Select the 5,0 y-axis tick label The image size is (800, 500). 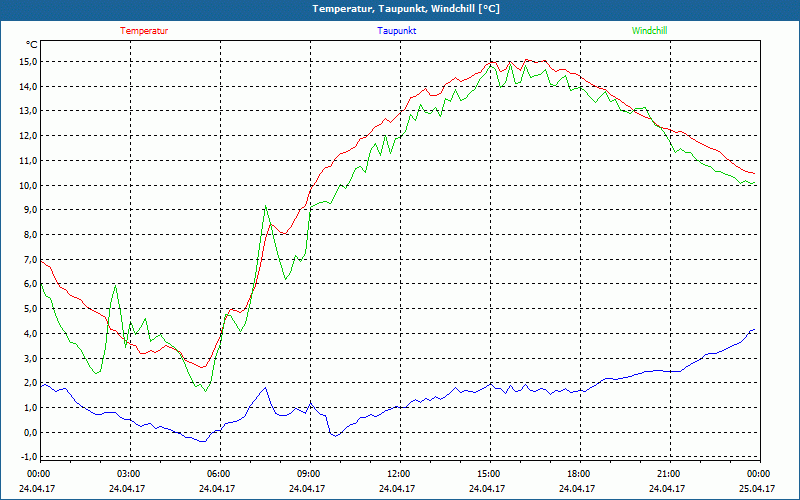29,309
